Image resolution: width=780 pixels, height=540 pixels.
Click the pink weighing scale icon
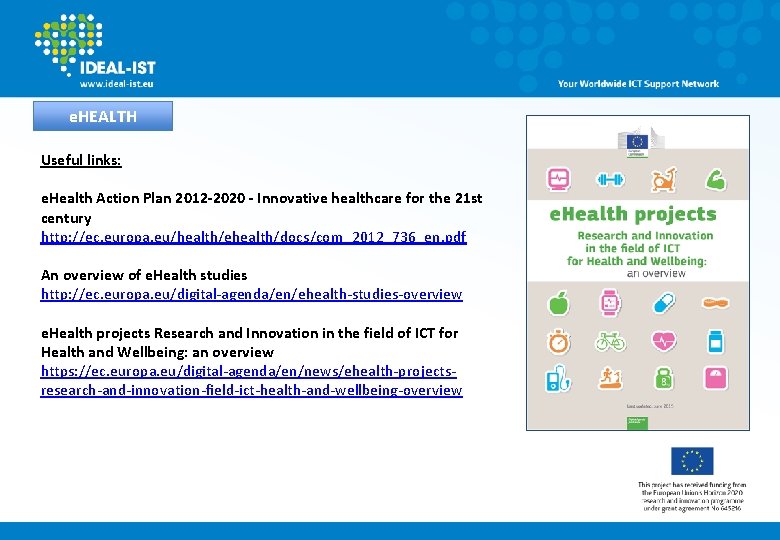[716, 379]
